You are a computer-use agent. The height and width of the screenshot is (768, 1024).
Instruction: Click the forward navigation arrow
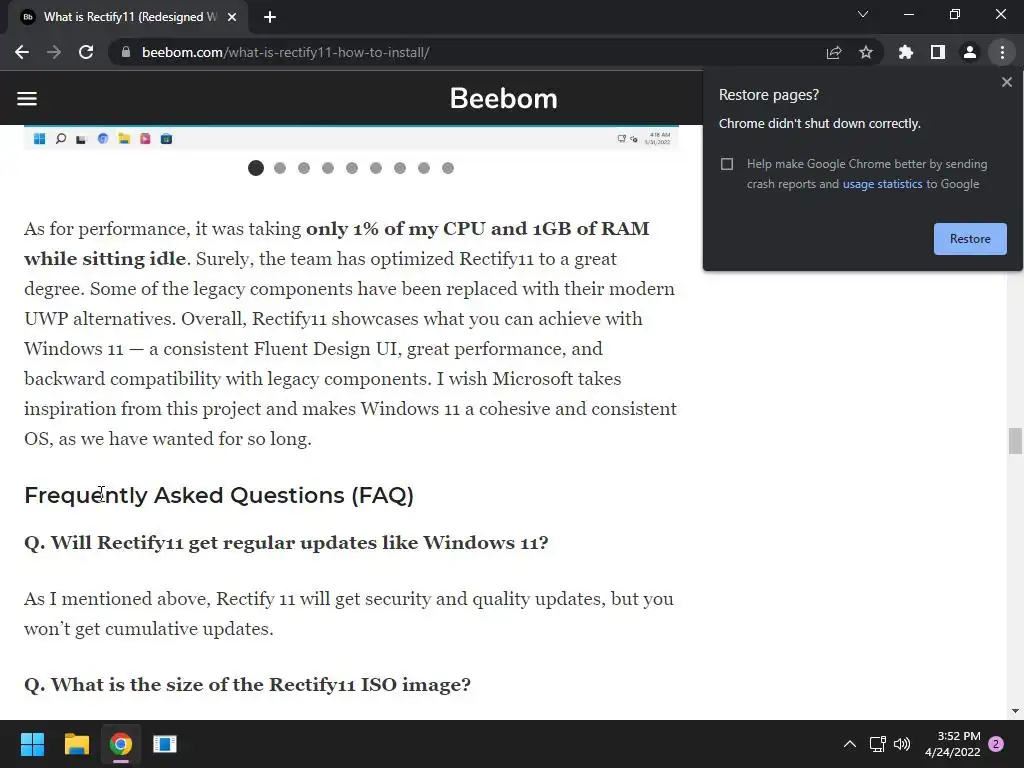point(54,52)
